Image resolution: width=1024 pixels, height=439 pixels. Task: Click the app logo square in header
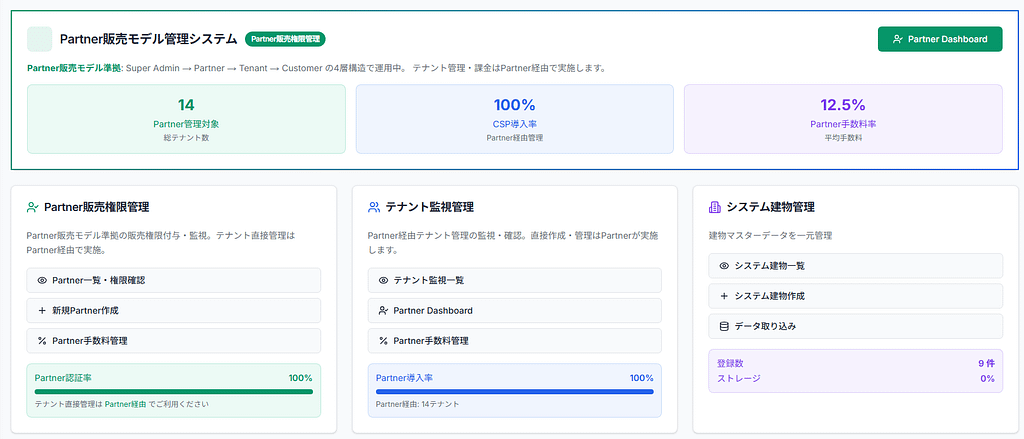coord(39,39)
